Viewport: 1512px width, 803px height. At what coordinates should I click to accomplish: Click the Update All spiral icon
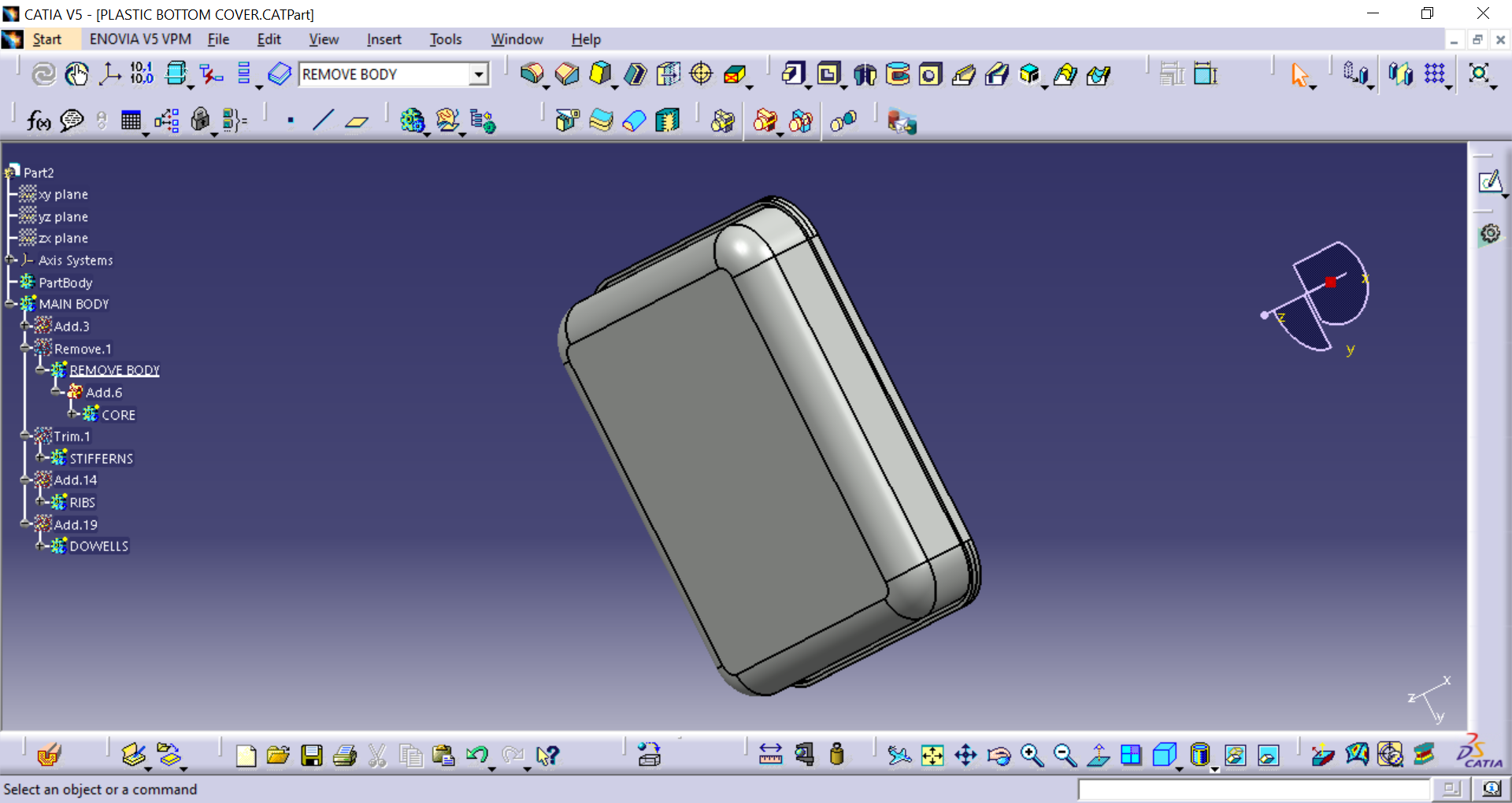click(43, 74)
